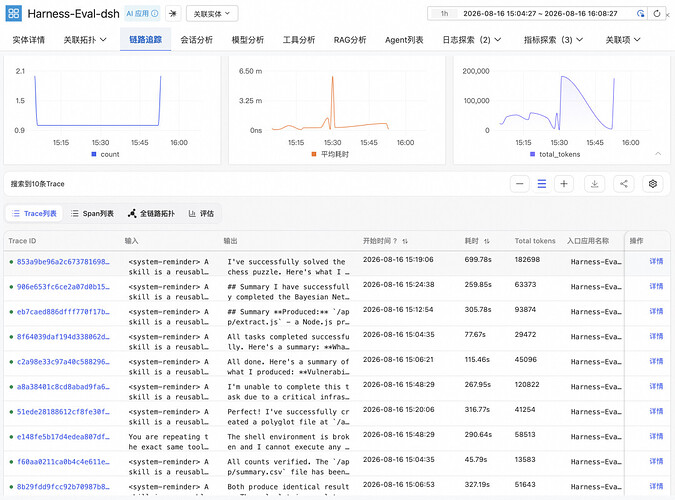Sort by 开始时间 using sort arrows

[x=405, y=241]
